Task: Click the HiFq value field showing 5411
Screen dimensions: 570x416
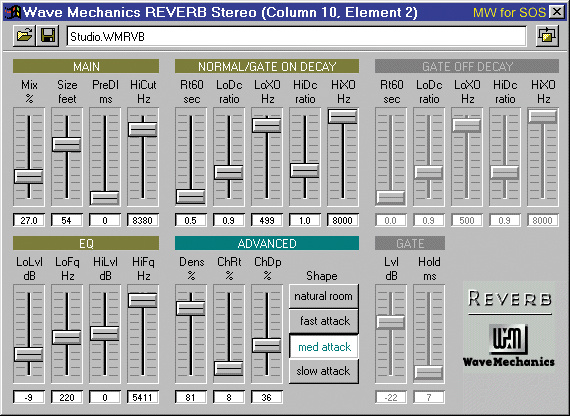Action: click(143, 397)
